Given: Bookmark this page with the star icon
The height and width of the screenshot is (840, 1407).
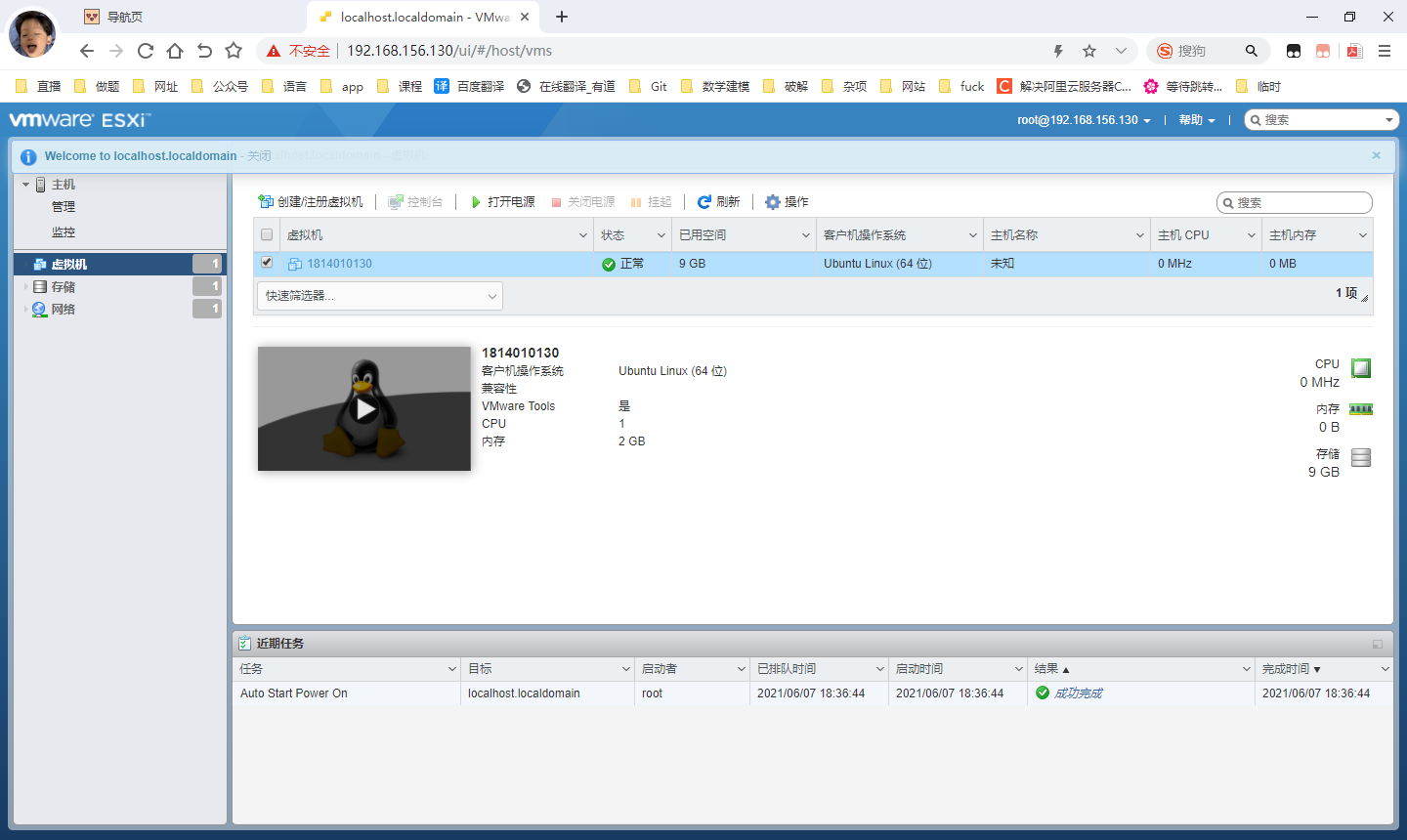Looking at the screenshot, I should click(x=1089, y=51).
